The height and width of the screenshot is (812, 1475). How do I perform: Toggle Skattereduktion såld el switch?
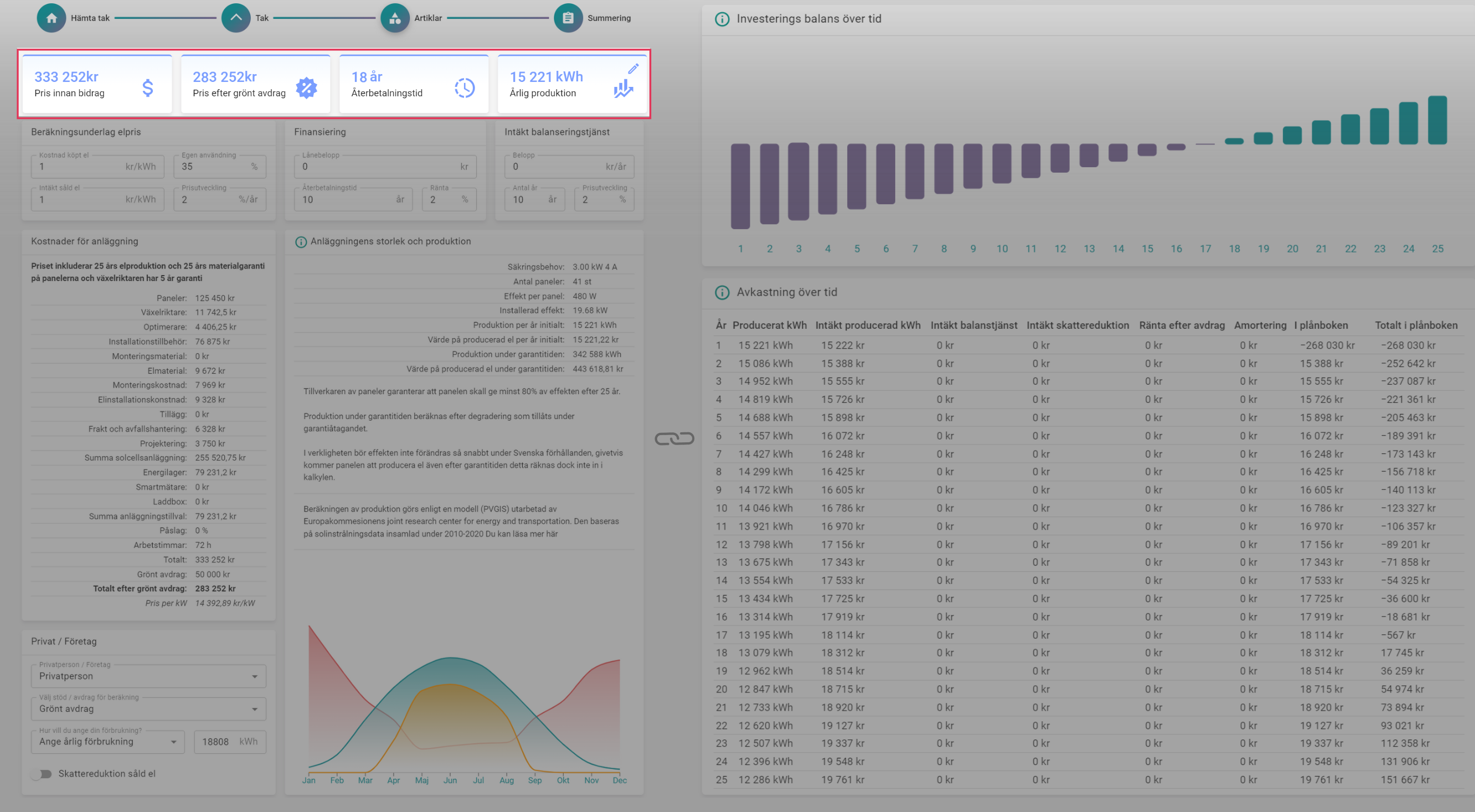coord(42,774)
